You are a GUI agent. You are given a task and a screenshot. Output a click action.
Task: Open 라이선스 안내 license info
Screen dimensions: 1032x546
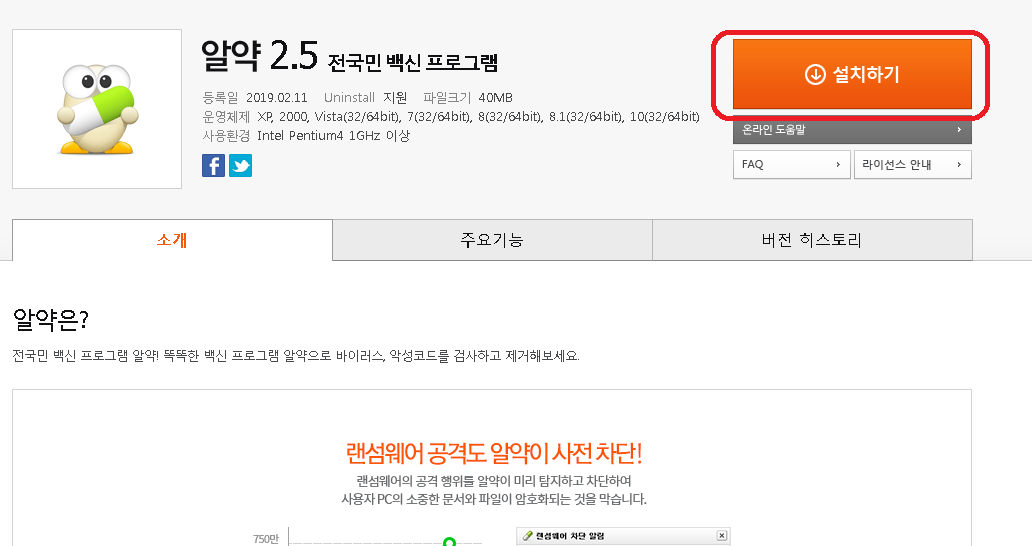pyautogui.click(x=913, y=164)
